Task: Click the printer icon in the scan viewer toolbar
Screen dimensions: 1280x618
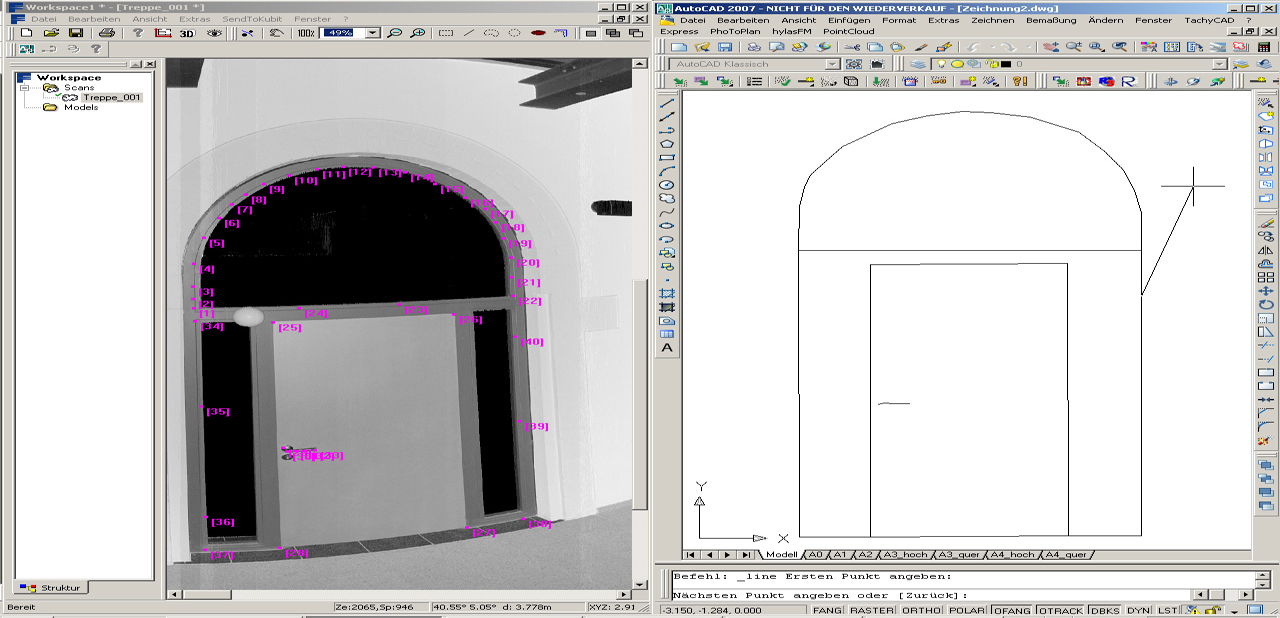Action: 107,33
